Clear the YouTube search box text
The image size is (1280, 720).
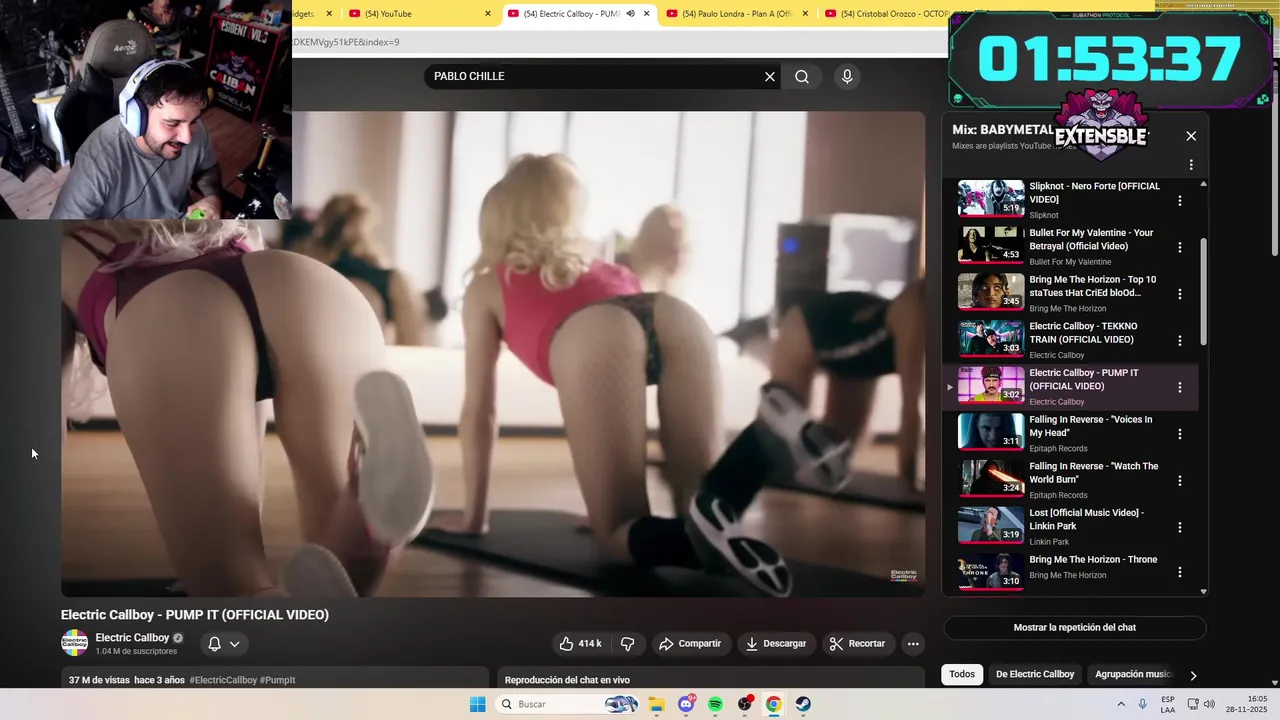click(x=770, y=77)
